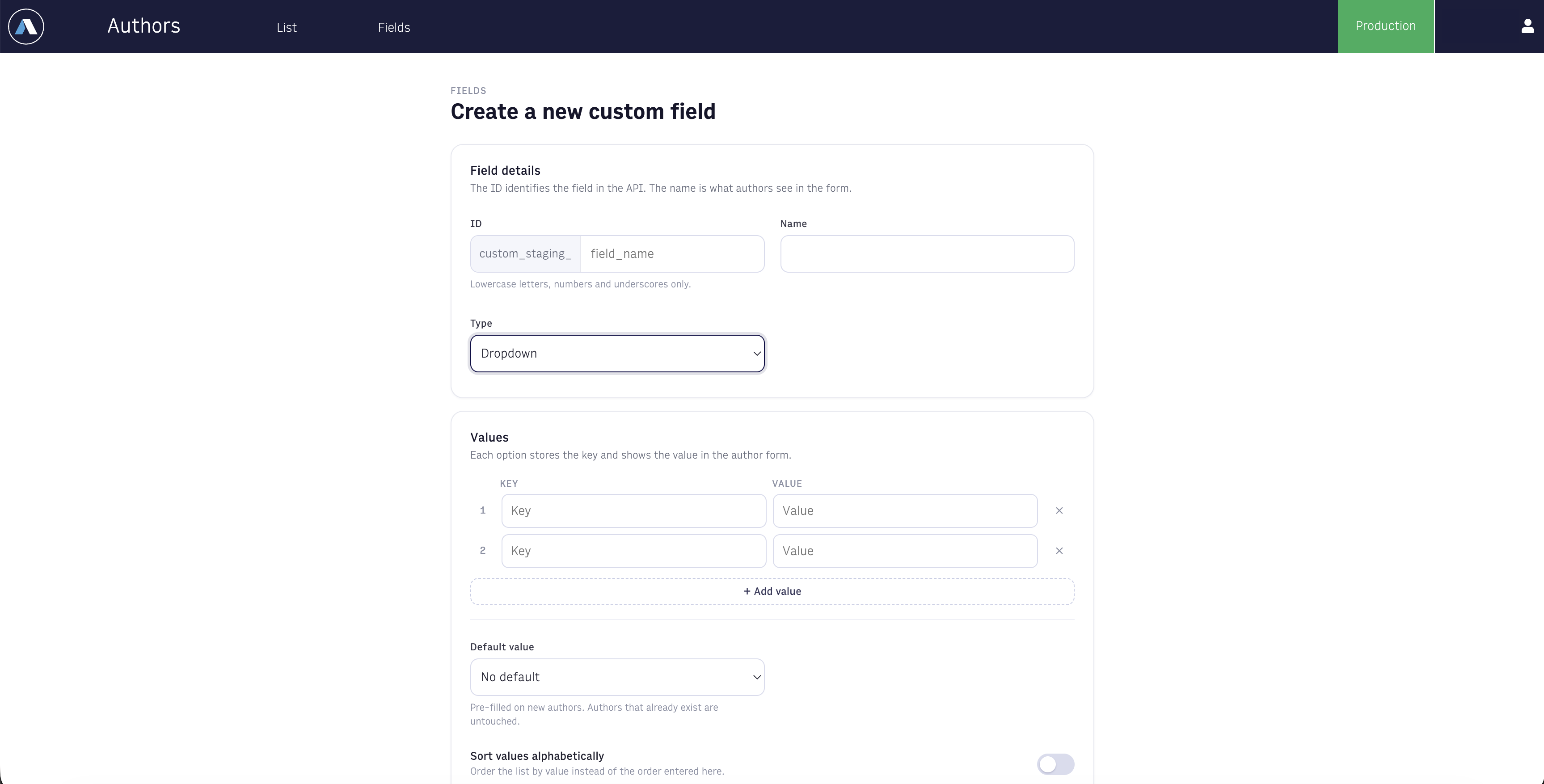This screenshot has height=784, width=1544.
Task: Click the app logo icon in header
Action: (26, 26)
